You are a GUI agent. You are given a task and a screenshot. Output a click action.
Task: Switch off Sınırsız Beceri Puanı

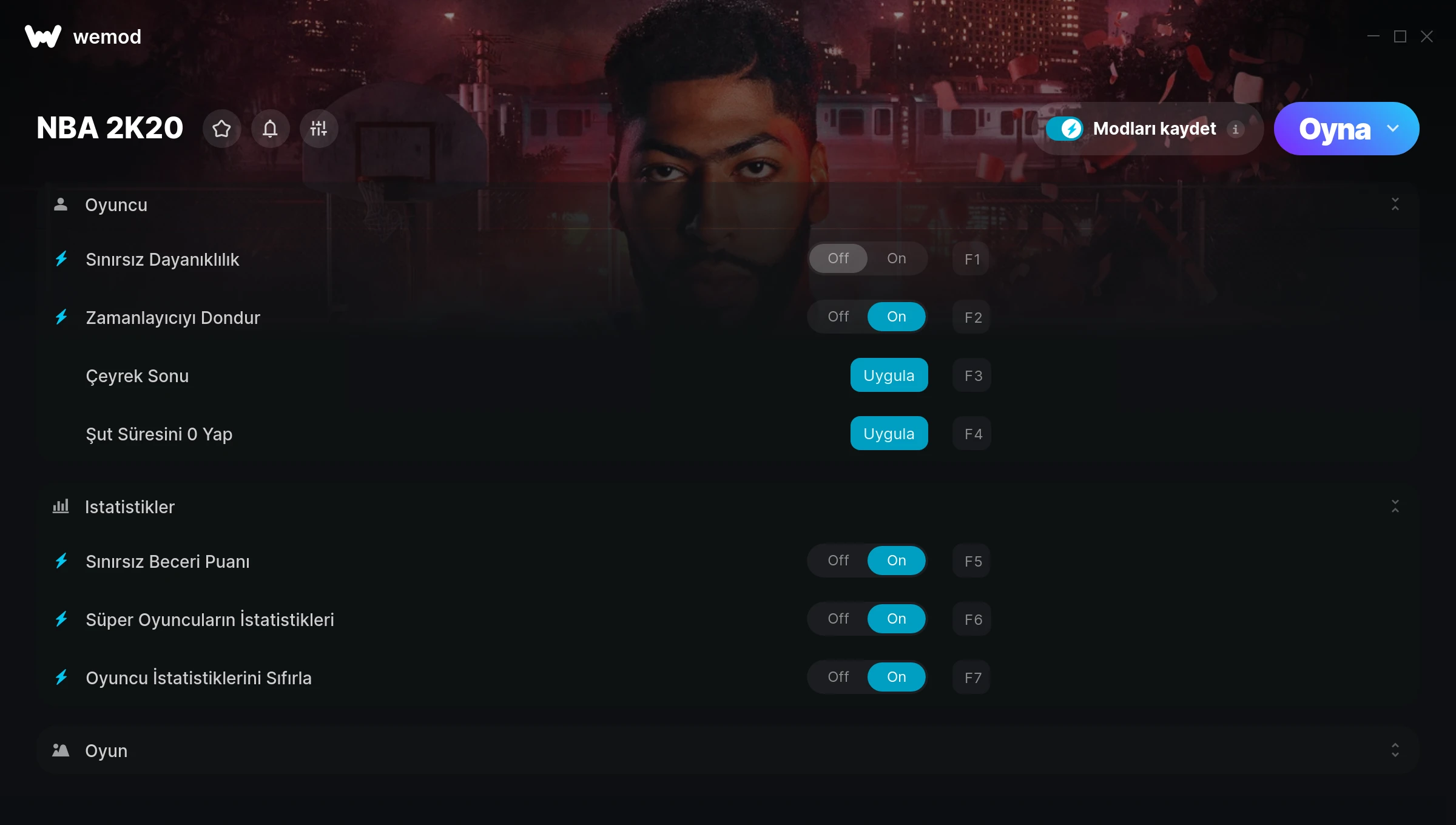(838, 561)
